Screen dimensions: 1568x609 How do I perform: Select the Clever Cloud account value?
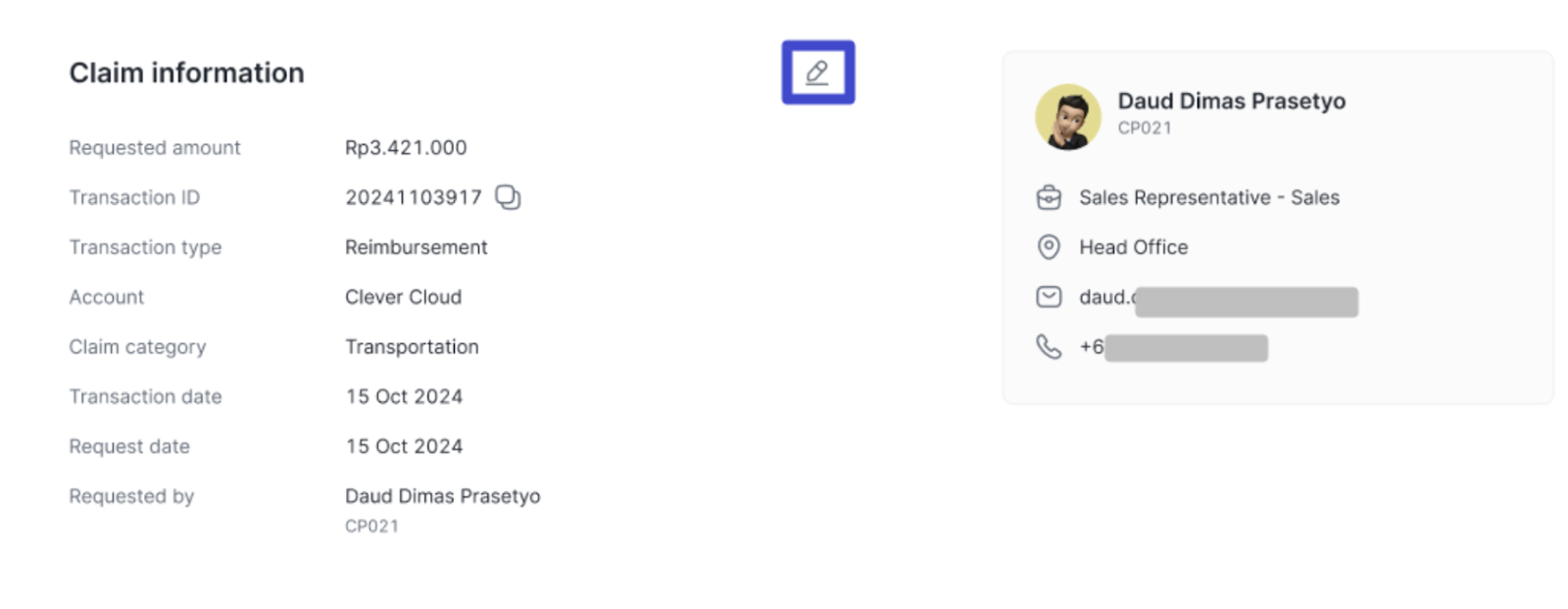click(x=403, y=297)
